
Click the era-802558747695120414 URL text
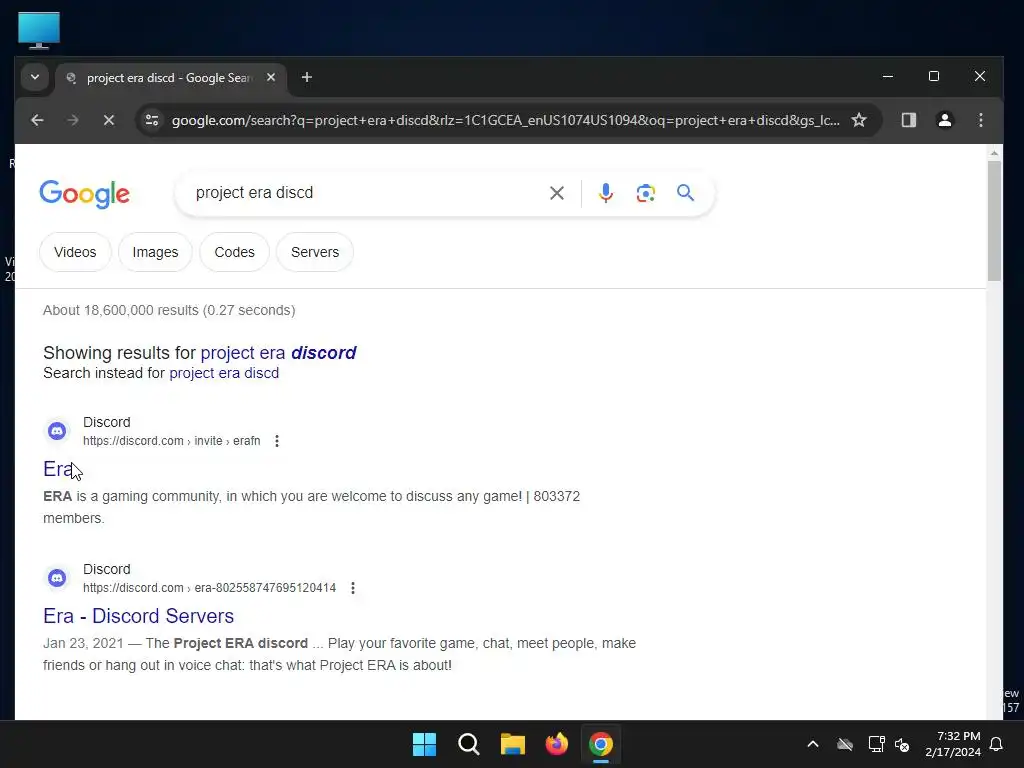[210, 588]
